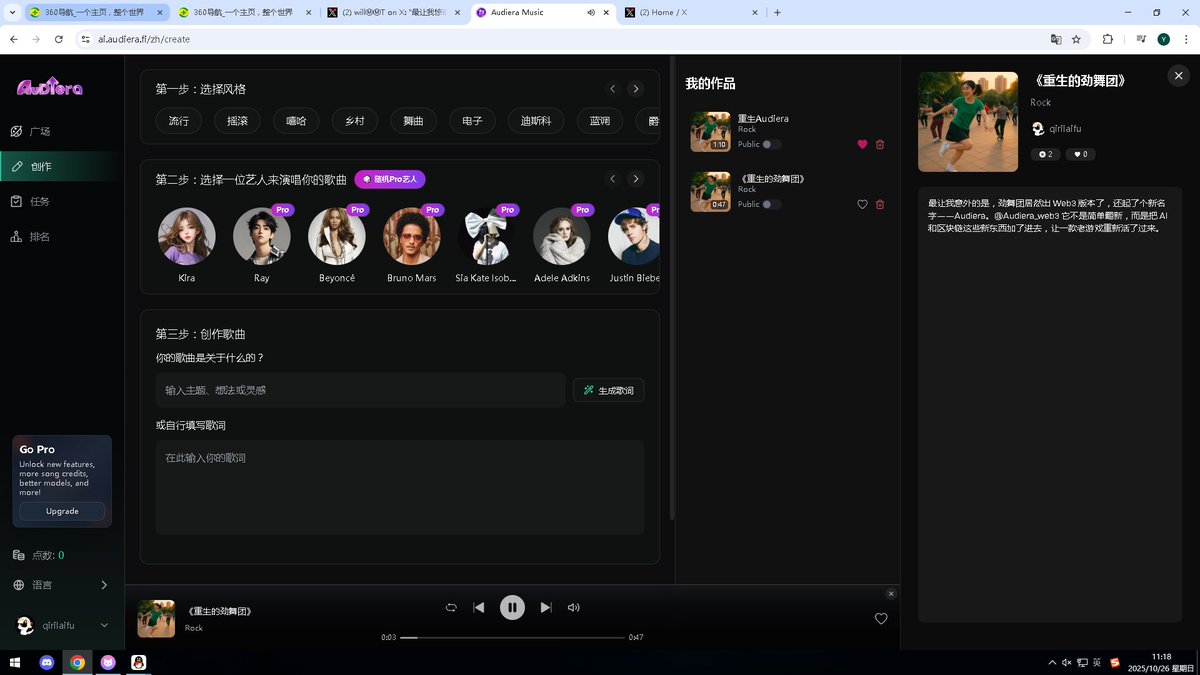Viewport: 1200px width, 675px height.
Task: Select artist Justin Bieber avatar
Action: pyautogui.click(x=633, y=236)
